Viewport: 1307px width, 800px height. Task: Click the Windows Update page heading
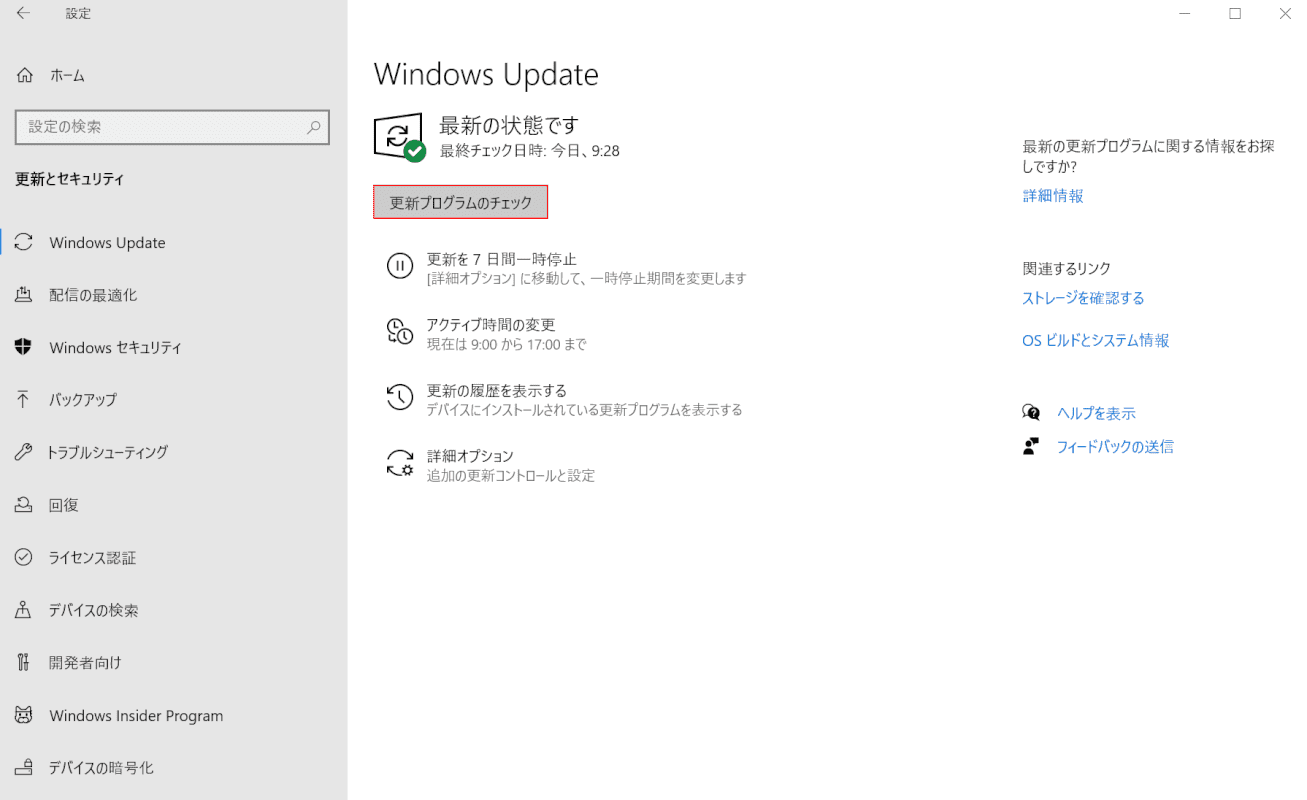pos(486,75)
